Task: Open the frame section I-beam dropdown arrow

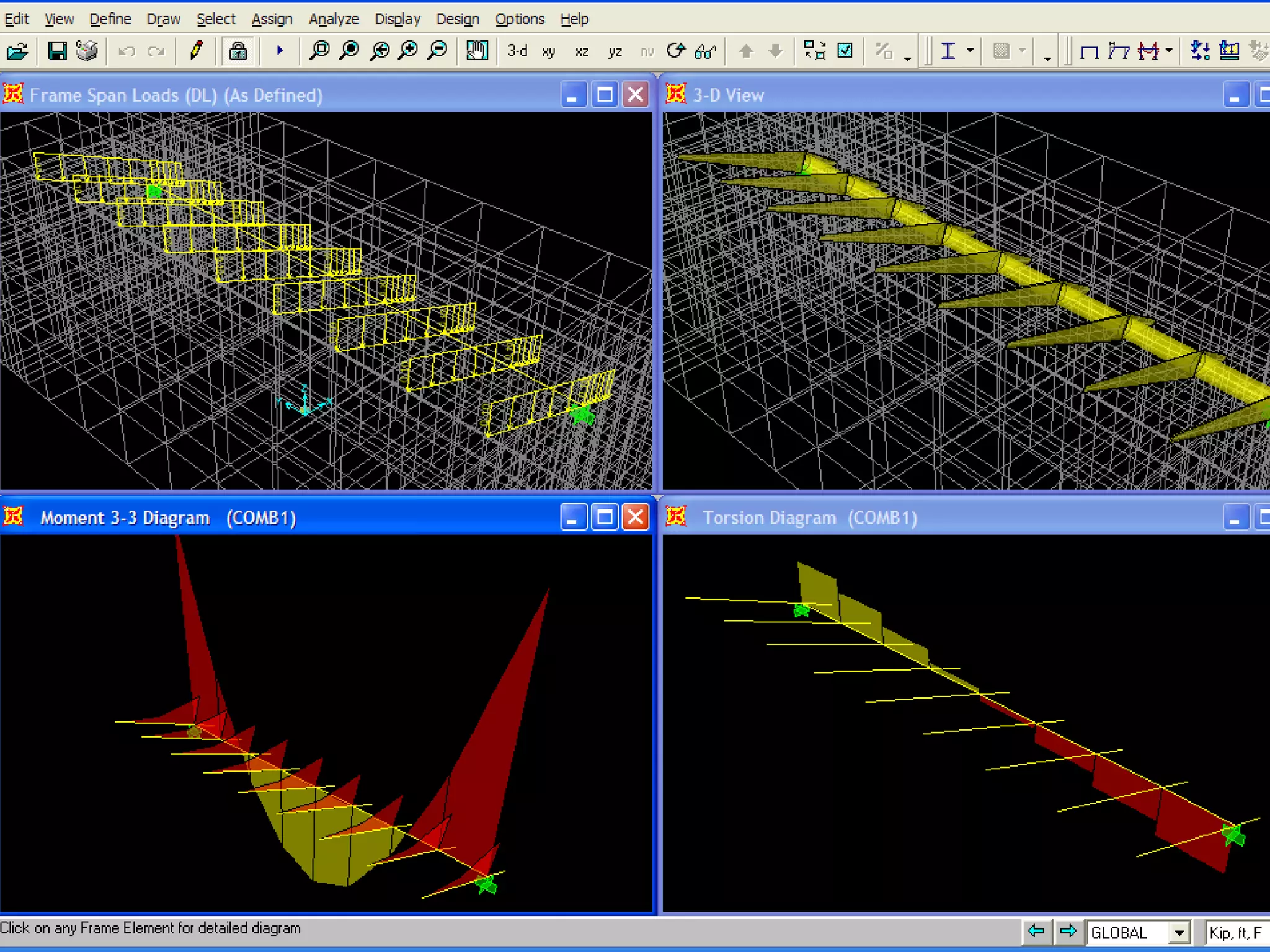Action: tap(970, 51)
